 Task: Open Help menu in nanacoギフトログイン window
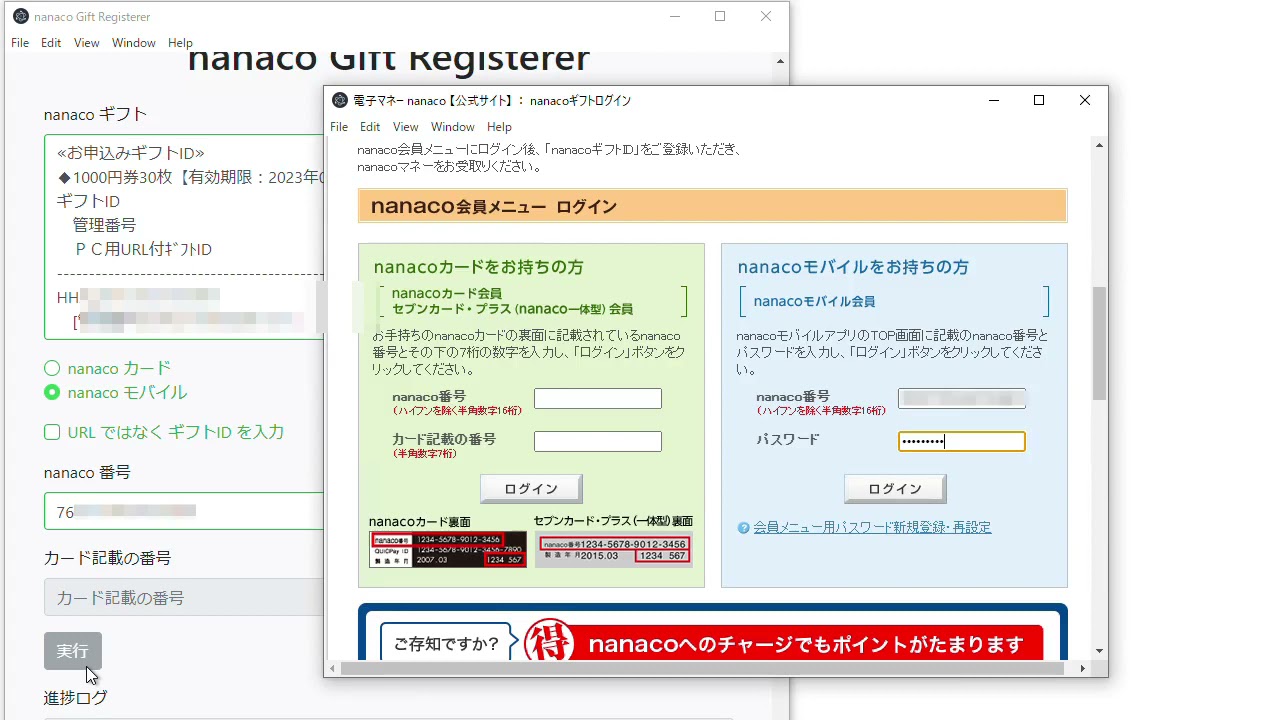499,127
